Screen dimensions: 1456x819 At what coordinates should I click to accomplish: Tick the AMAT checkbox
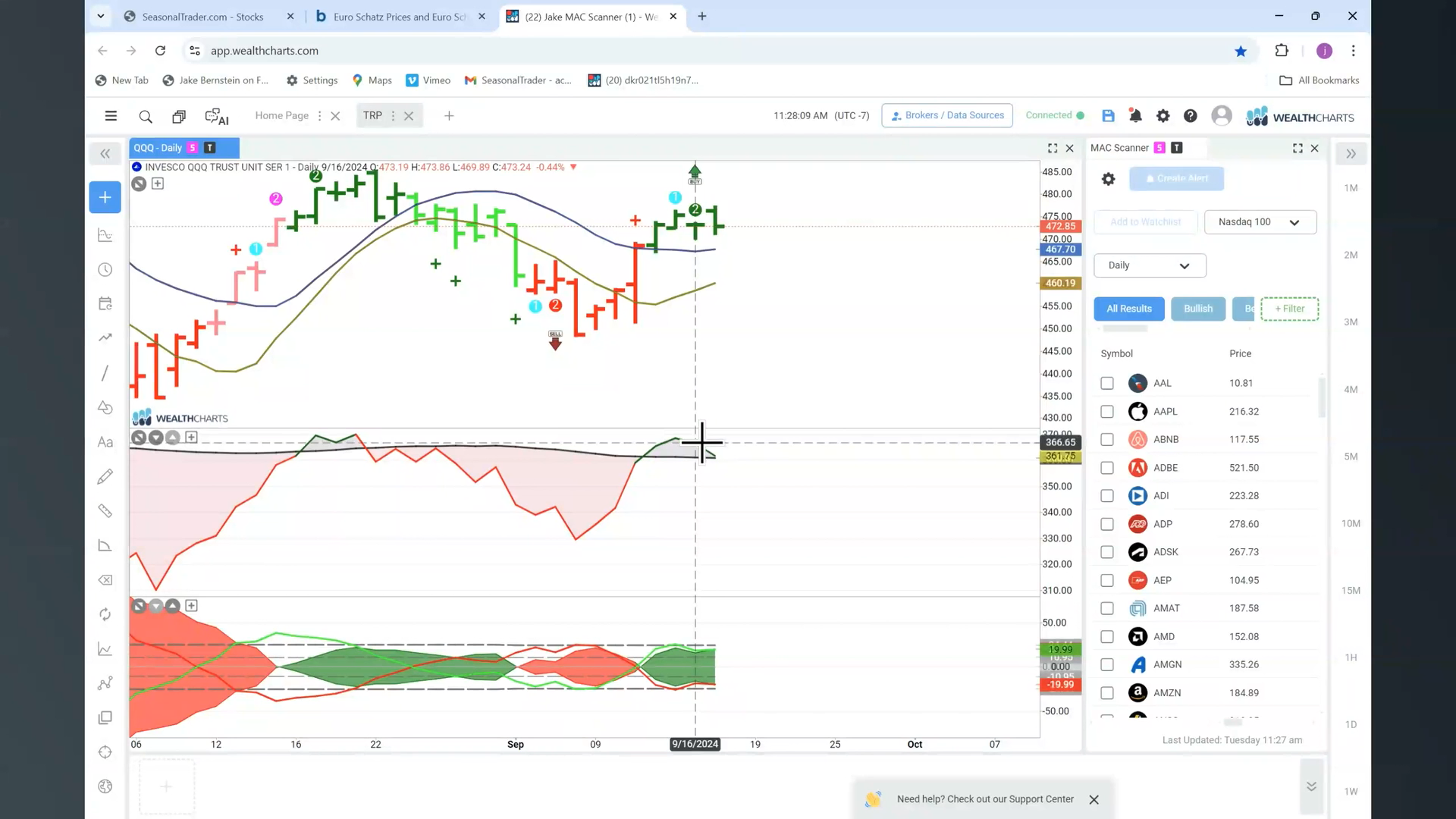pos(1107,608)
